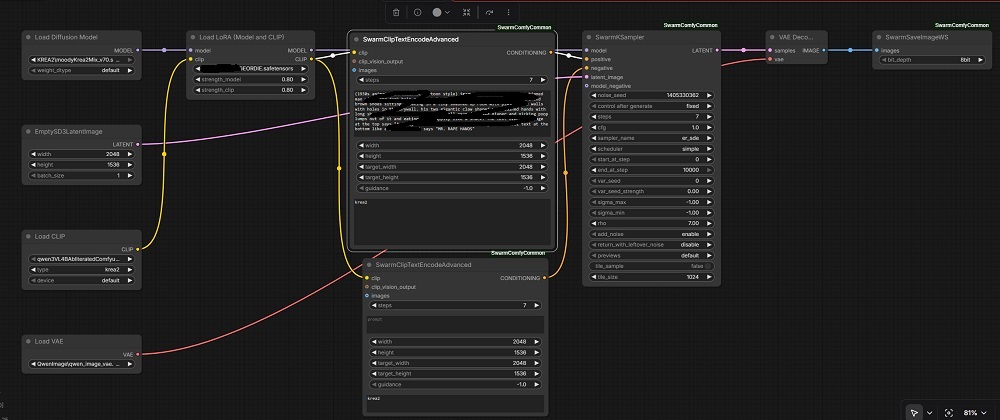Open the qwen3VL clip name selector

(82, 259)
